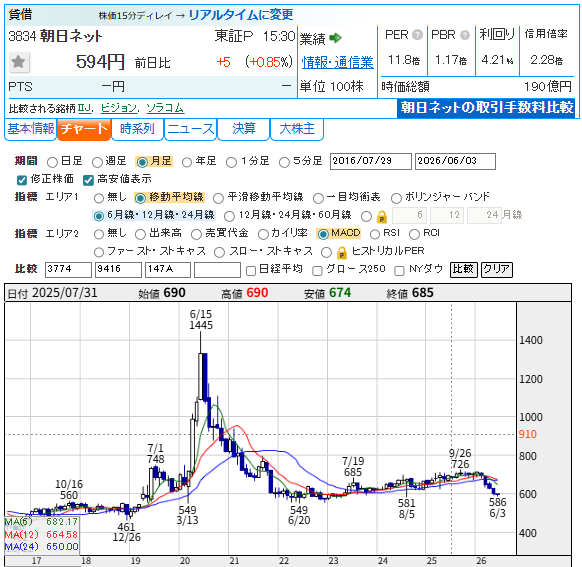582x567 pixels.
Task: Select the RCI indicator
Action: [x=414, y=234]
